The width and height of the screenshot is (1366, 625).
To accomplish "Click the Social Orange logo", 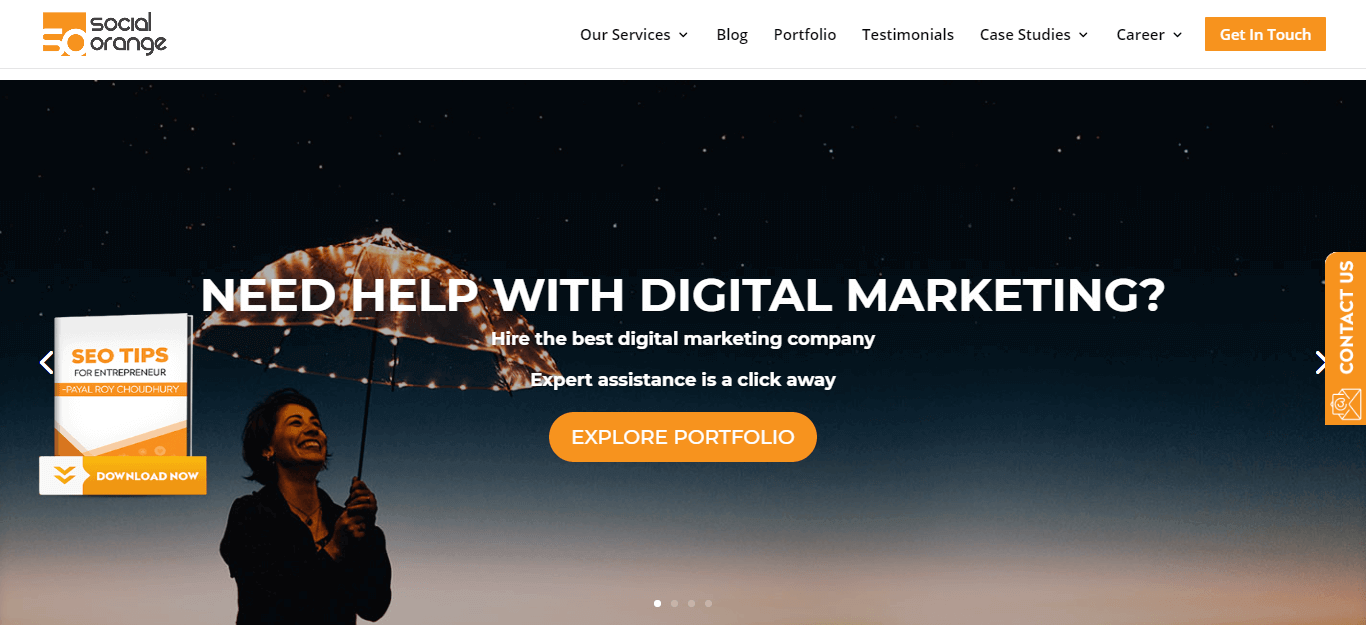I will [x=105, y=34].
